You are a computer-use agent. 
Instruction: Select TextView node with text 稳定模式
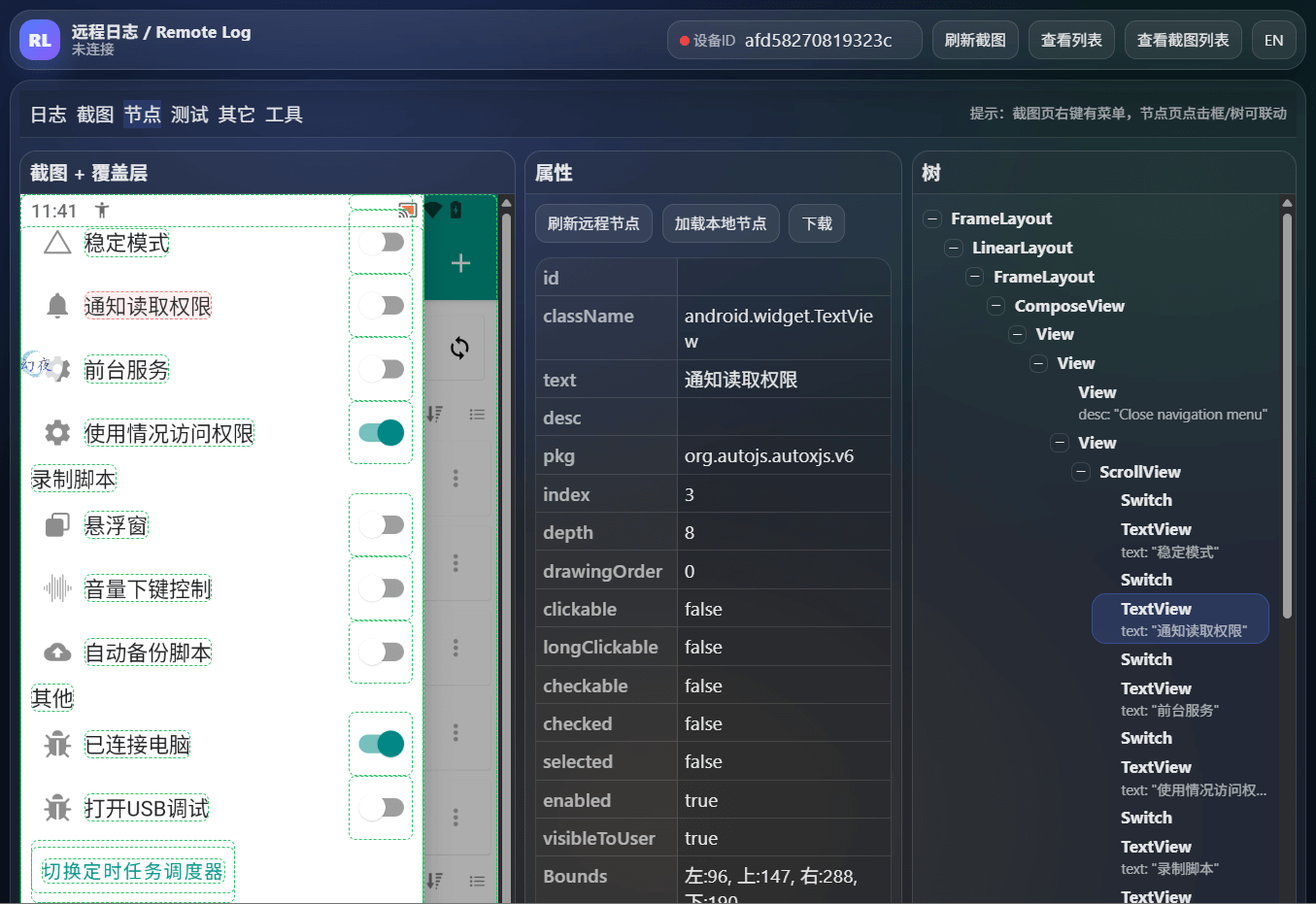point(1180,540)
